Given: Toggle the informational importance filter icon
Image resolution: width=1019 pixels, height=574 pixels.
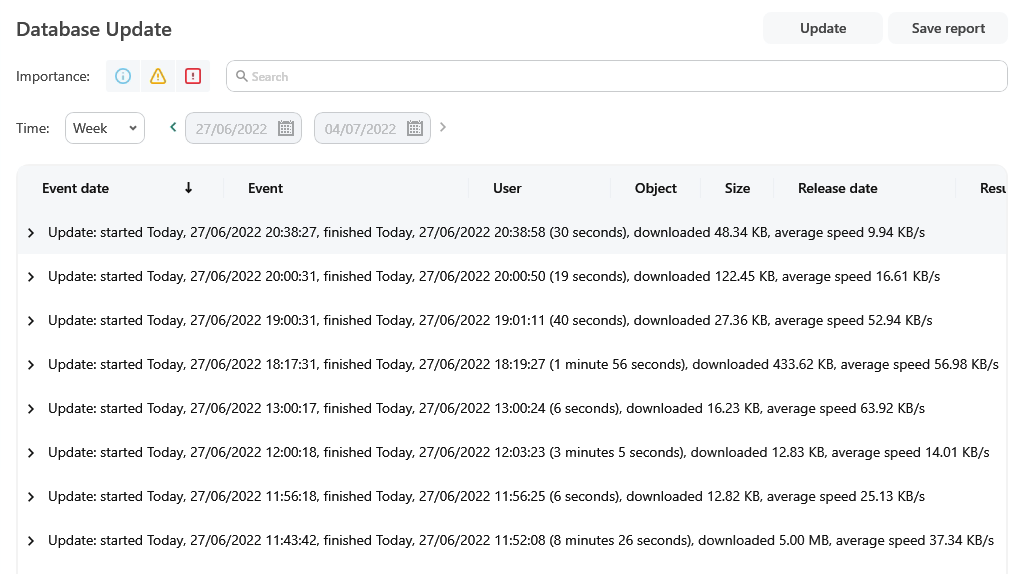Looking at the screenshot, I should point(123,76).
